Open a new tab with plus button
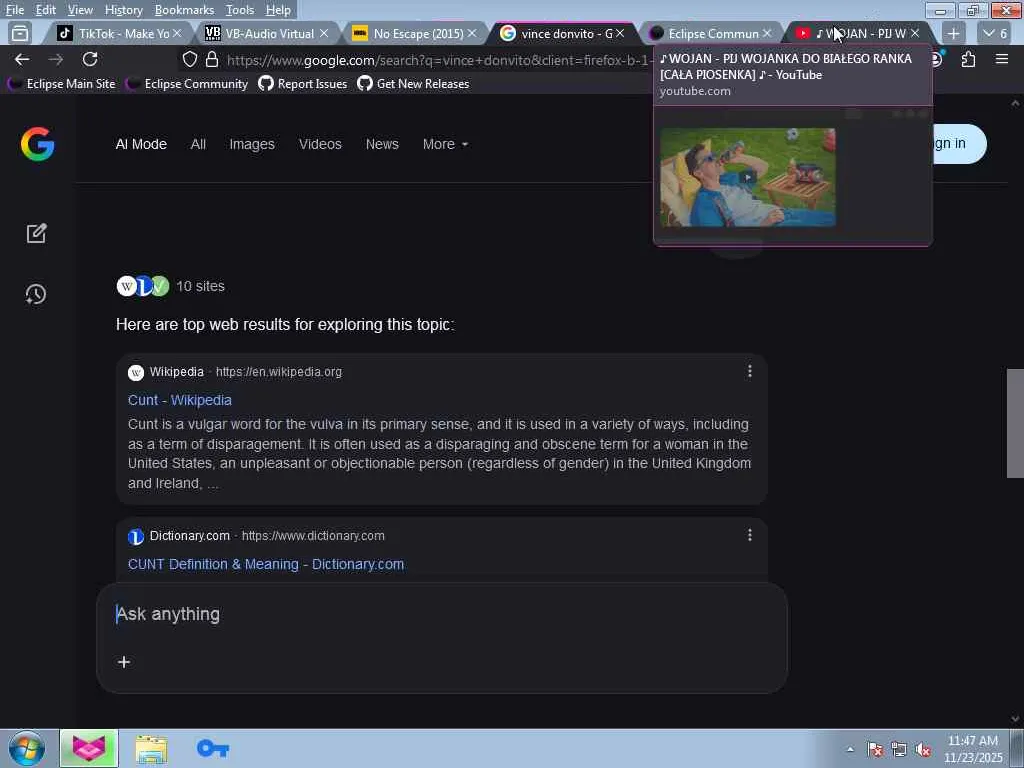 [953, 33]
